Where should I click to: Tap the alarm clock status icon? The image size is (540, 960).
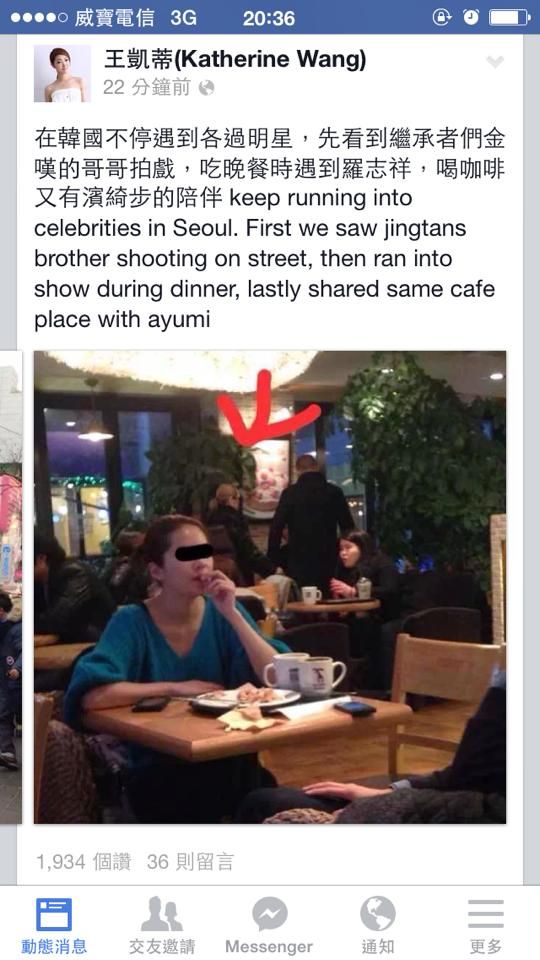[x=471, y=18]
